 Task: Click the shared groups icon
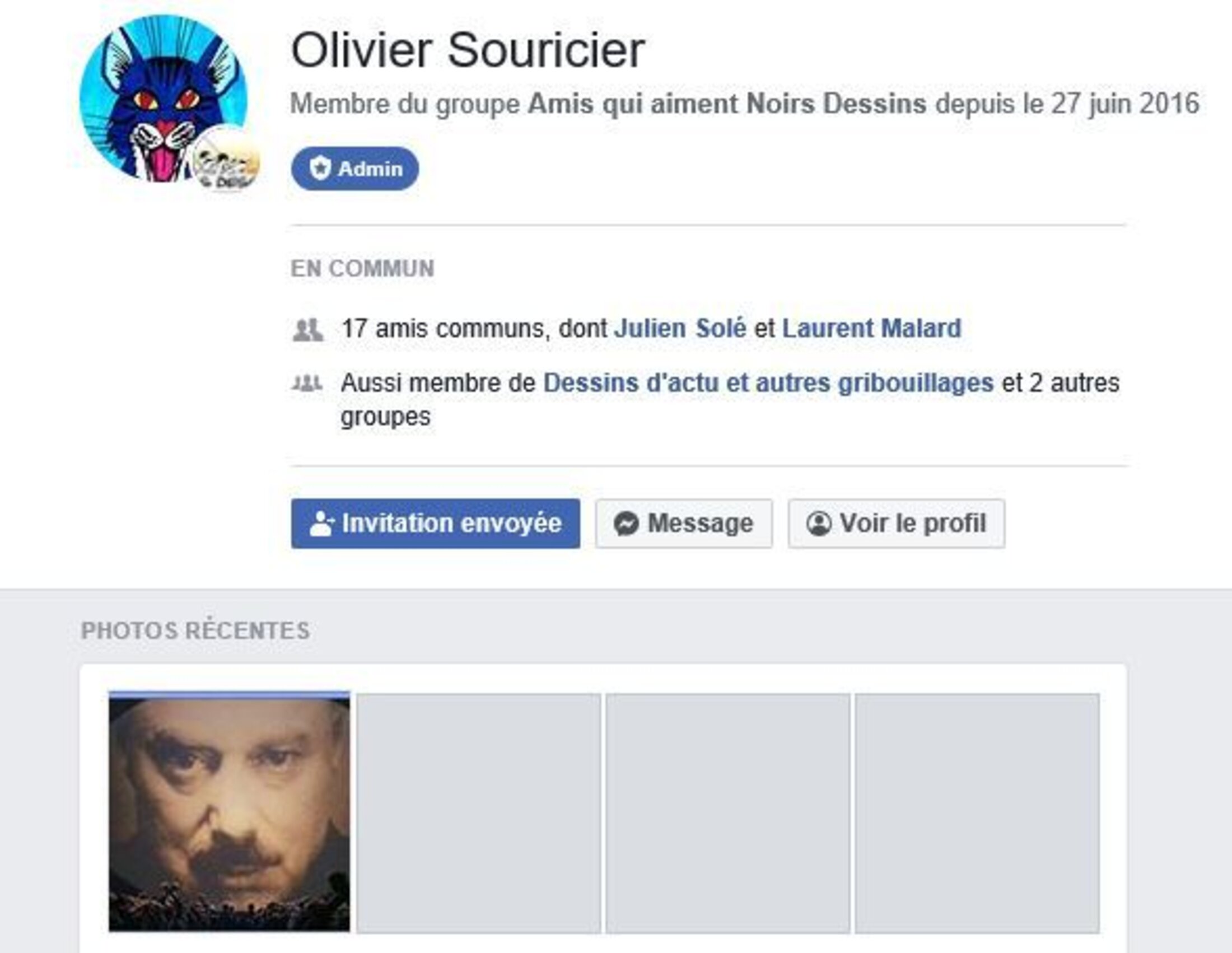[307, 384]
